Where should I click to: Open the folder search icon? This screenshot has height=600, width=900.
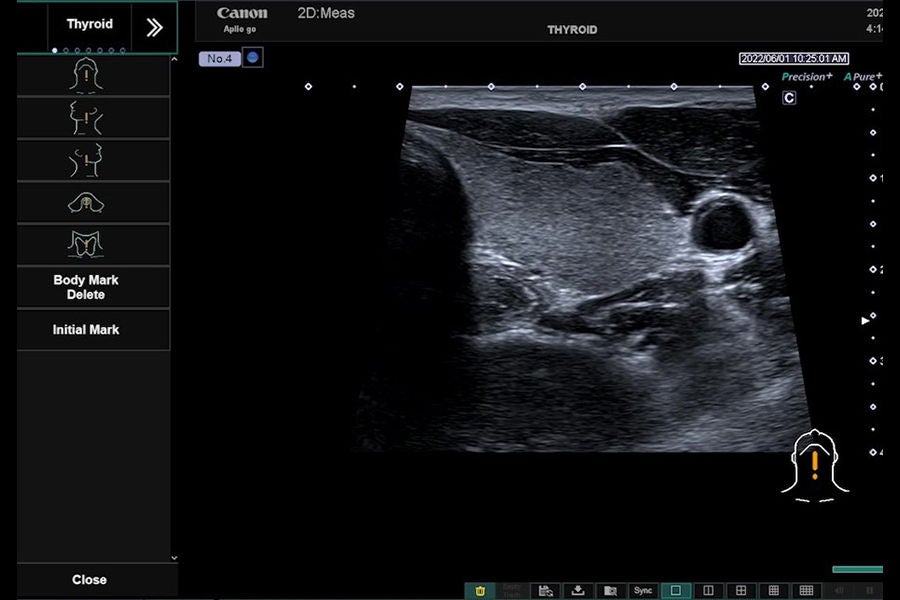pyautogui.click(x=611, y=590)
